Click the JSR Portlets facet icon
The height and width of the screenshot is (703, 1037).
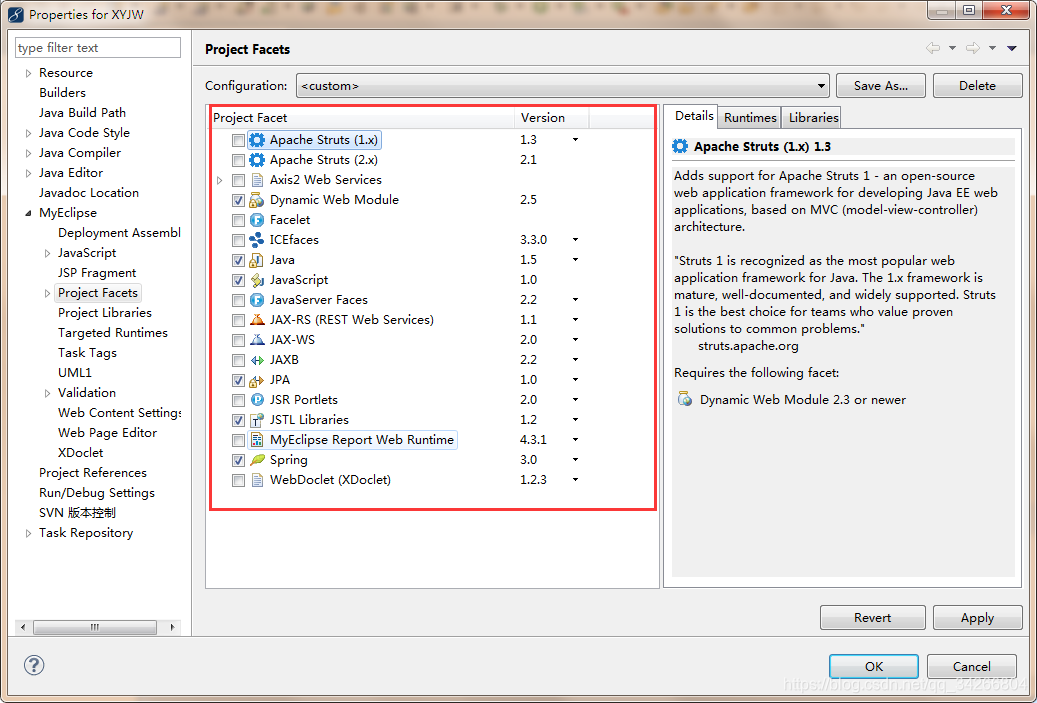pos(257,400)
